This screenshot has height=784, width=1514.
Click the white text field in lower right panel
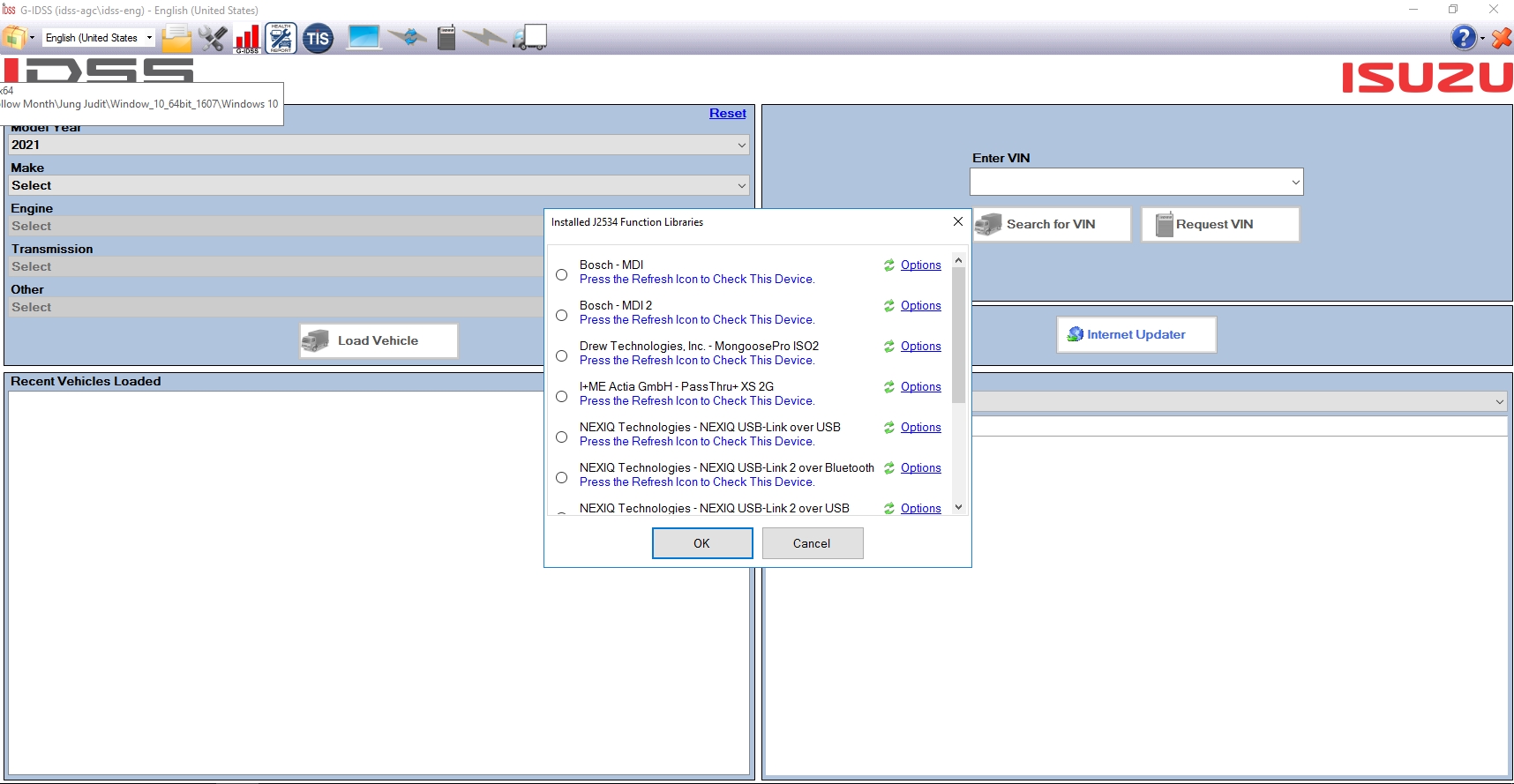pyautogui.click(x=1240, y=426)
